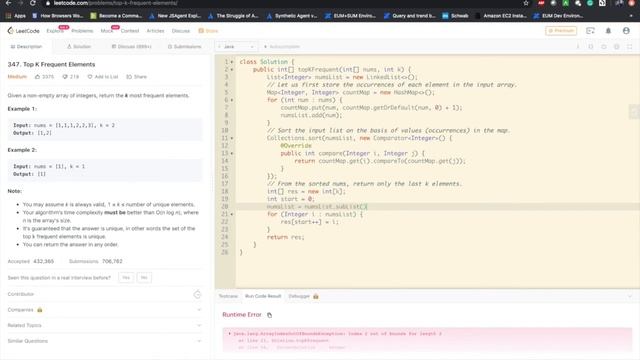The height and width of the screenshot is (360, 640).
Task: Click the thumbs-down dislike icon
Action: pyautogui.click(x=65, y=77)
